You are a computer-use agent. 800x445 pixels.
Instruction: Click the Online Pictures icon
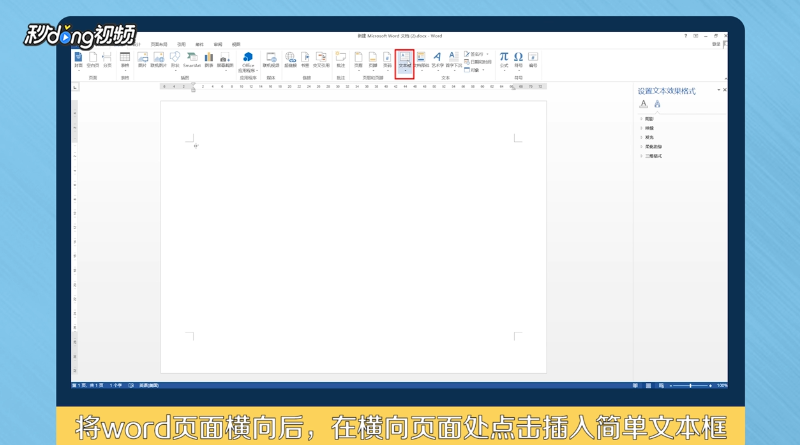point(159,60)
